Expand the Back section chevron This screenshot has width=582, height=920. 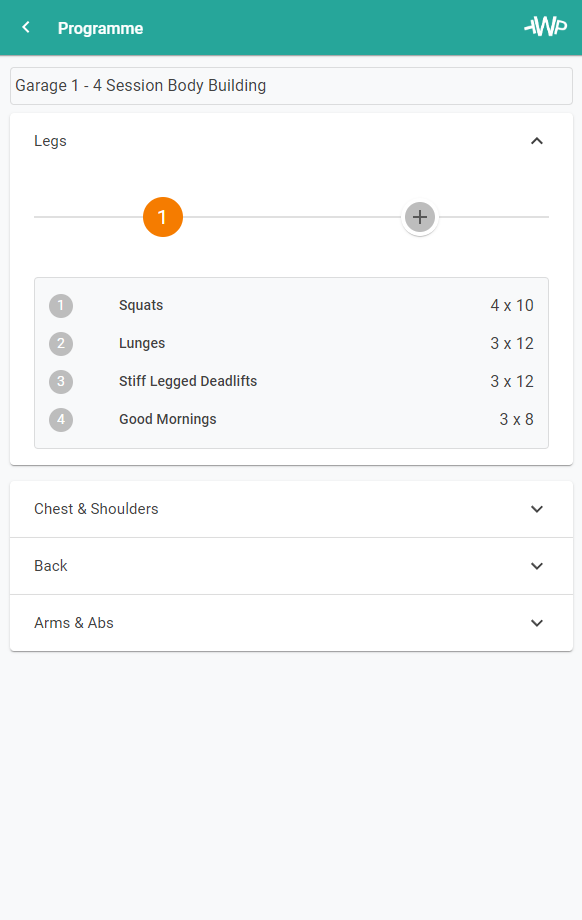(x=537, y=566)
